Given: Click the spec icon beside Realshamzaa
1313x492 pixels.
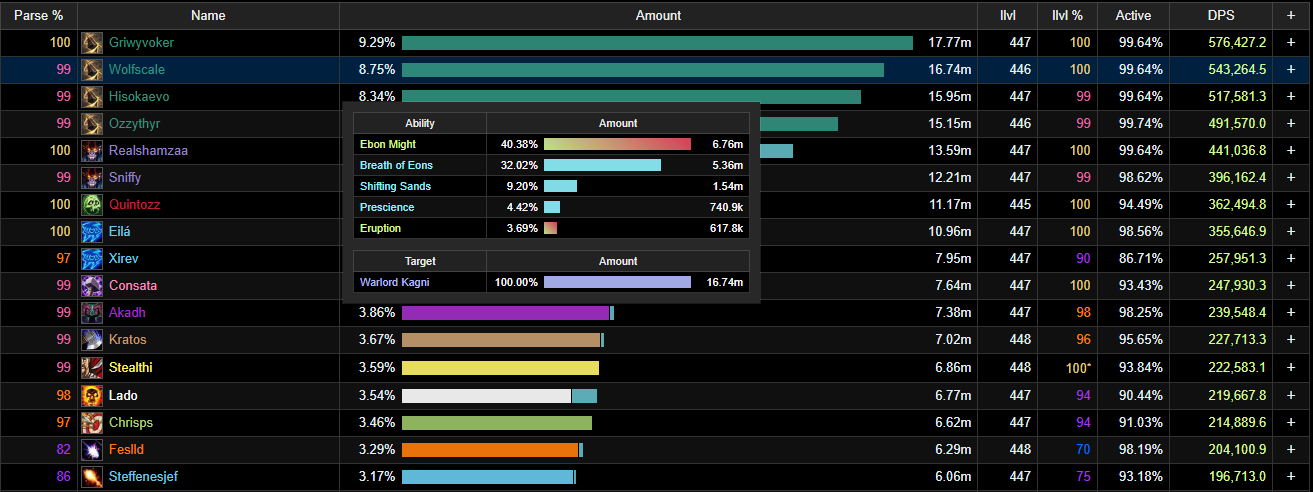Looking at the screenshot, I should 93,151.
